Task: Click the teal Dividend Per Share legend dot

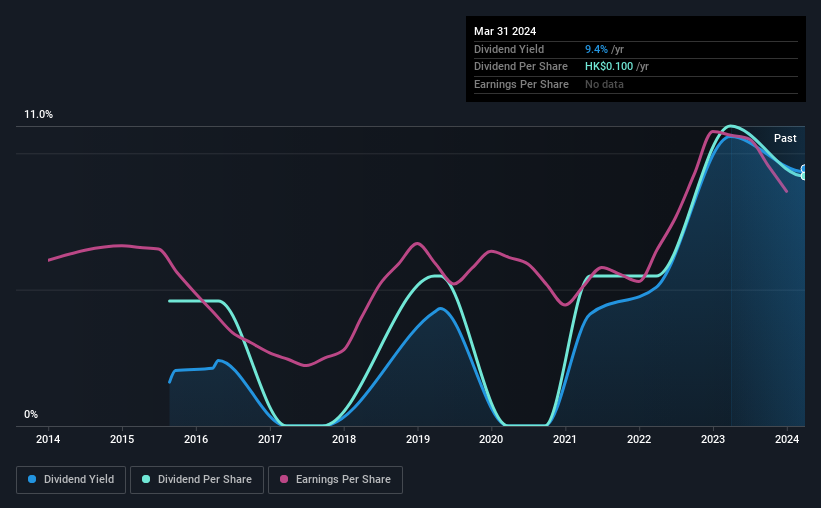Action: [x=146, y=479]
